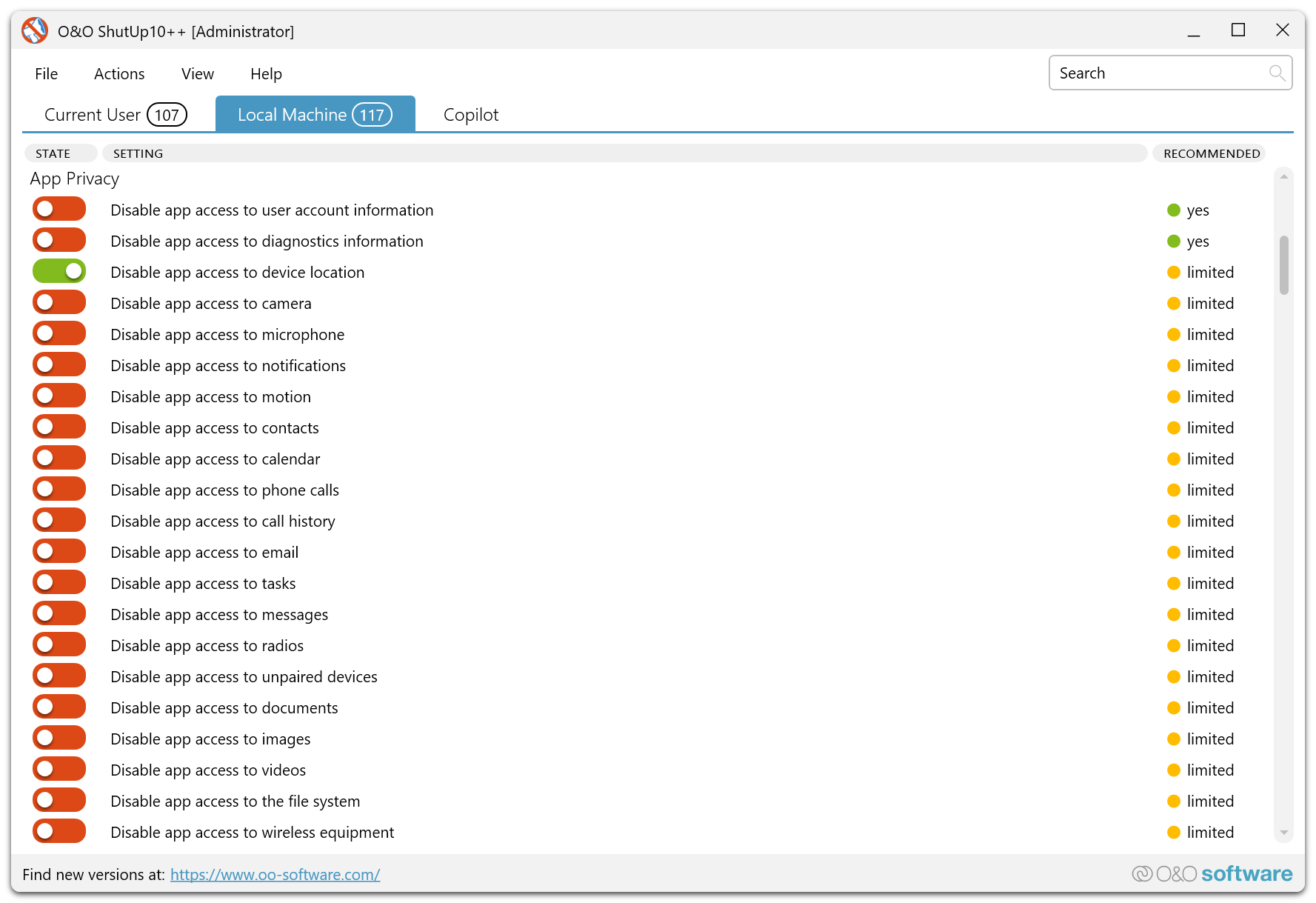This screenshot has height=903, width=1316.
Task: Toggle Disable app access to contacts
Action: coord(59,427)
